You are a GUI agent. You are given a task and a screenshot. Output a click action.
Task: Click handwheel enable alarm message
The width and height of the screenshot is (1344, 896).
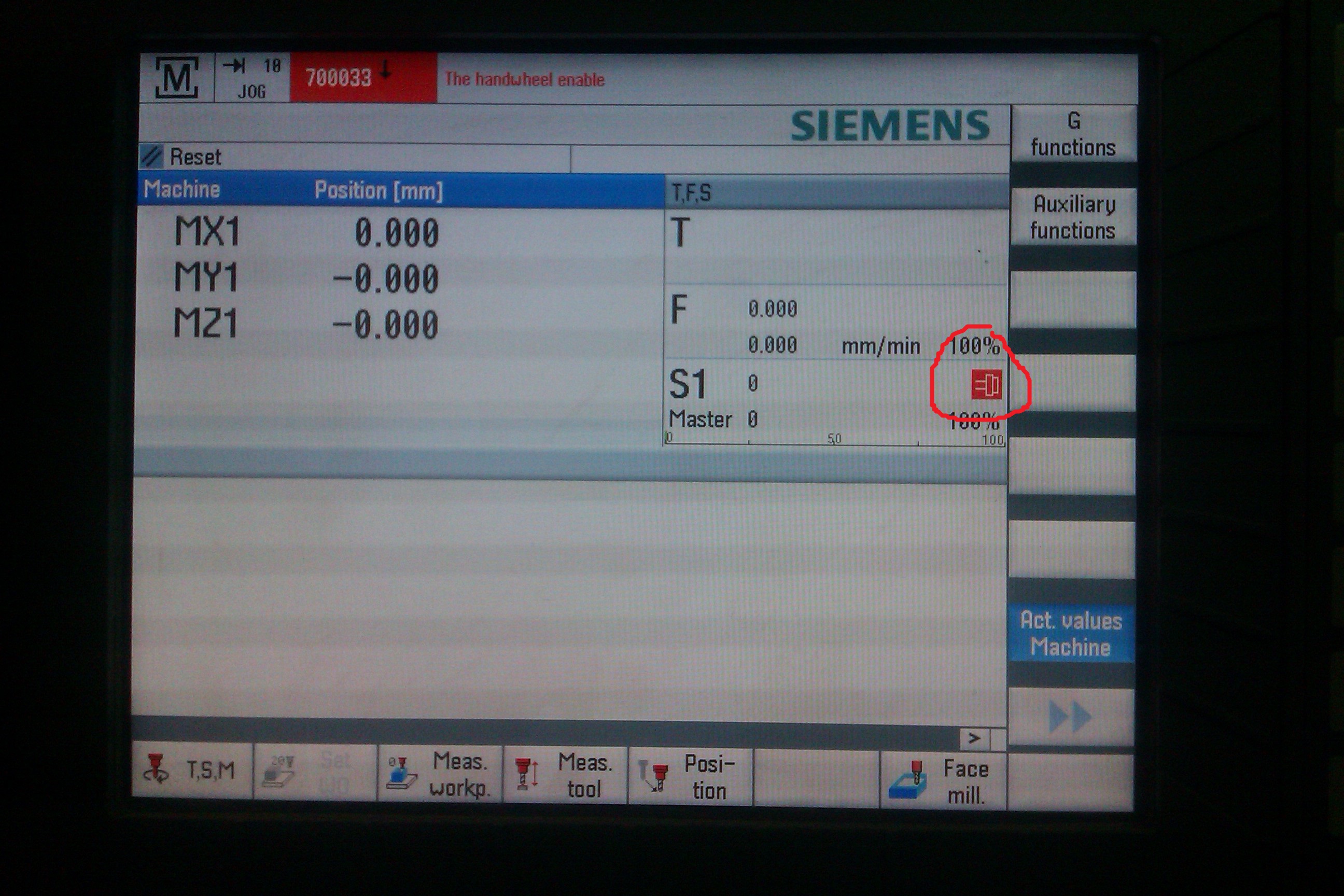click(x=524, y=79)
